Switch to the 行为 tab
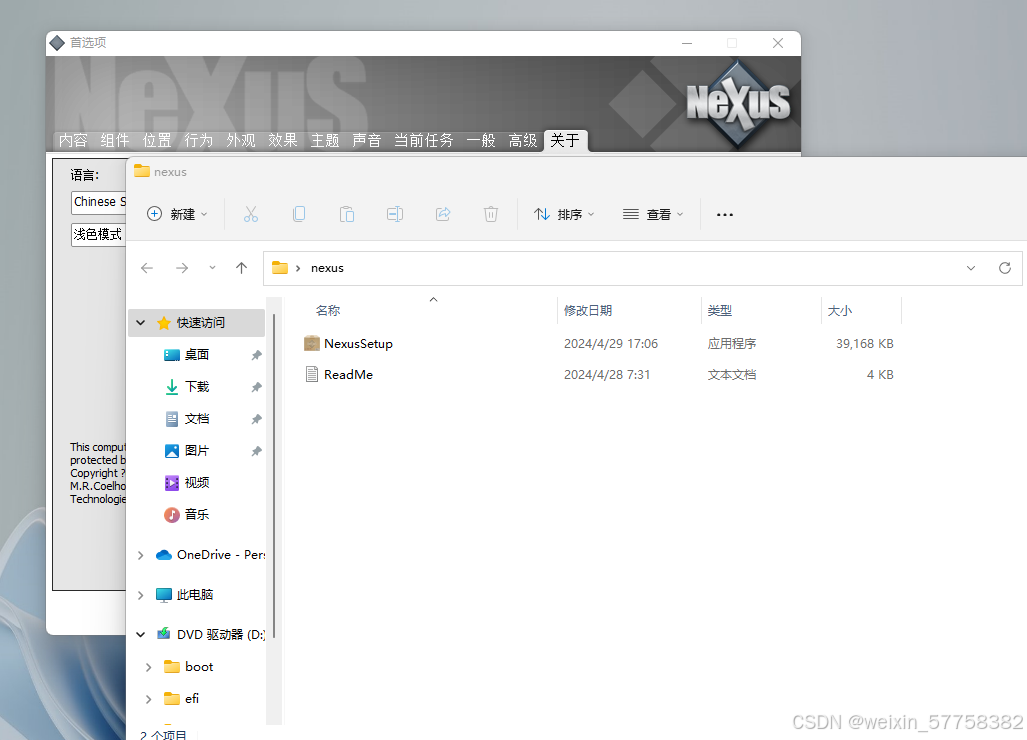1027x740 pixels. 198,140
